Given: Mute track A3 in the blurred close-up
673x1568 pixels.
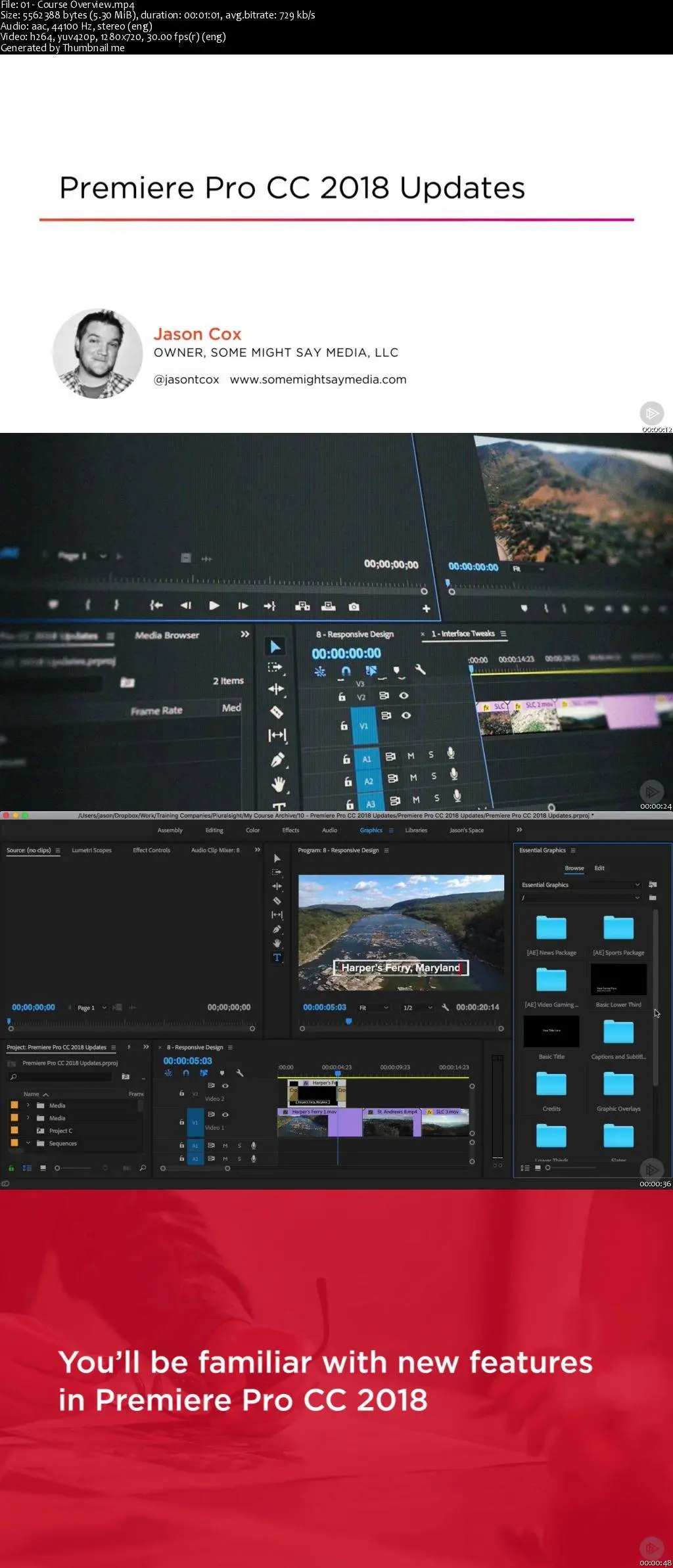Looking at the screenshot, I should click(x=416, y=800).
